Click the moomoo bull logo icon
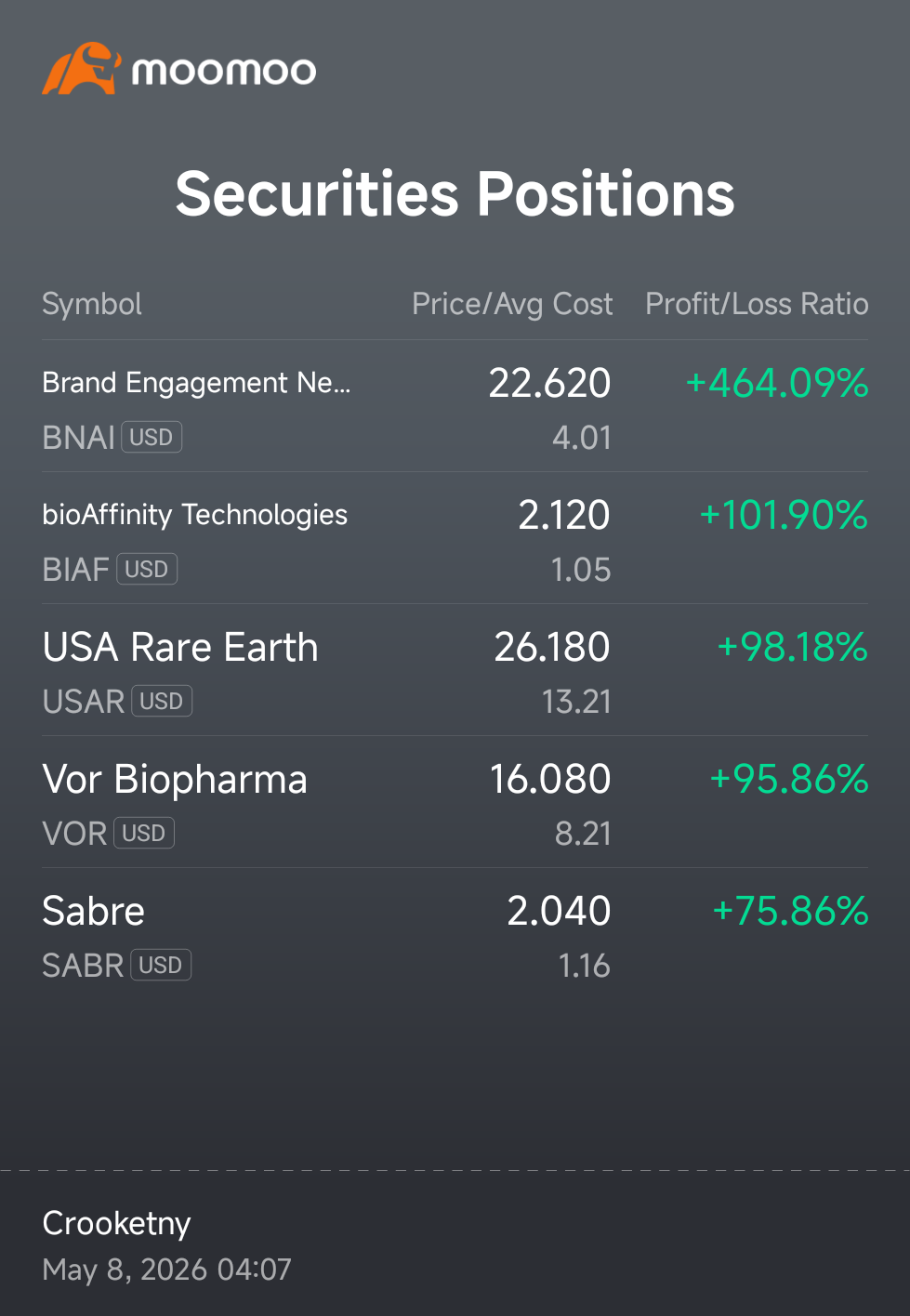Viewport: 910px width, 1316px height. 82,68
